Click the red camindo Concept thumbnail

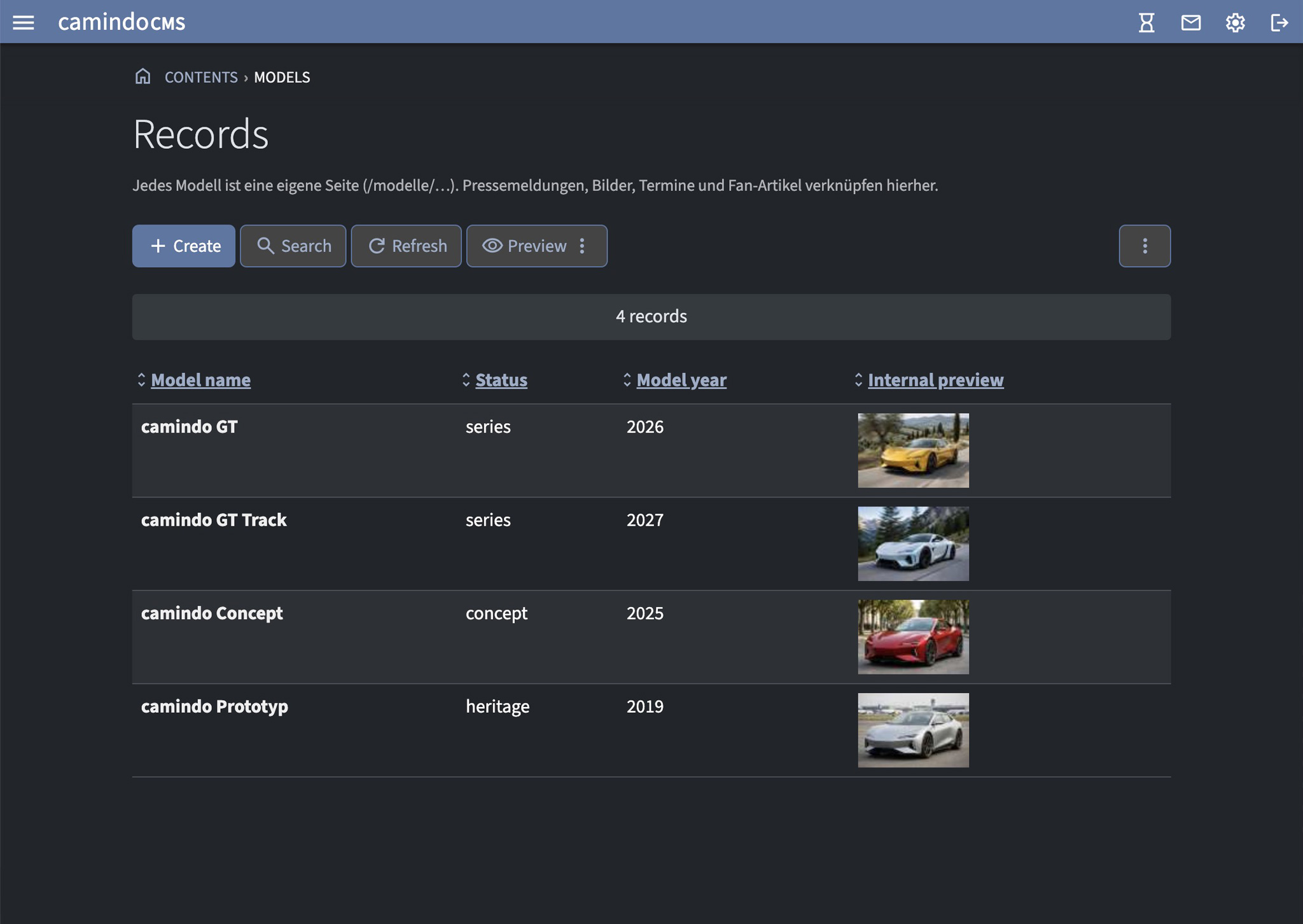point(913,637)
